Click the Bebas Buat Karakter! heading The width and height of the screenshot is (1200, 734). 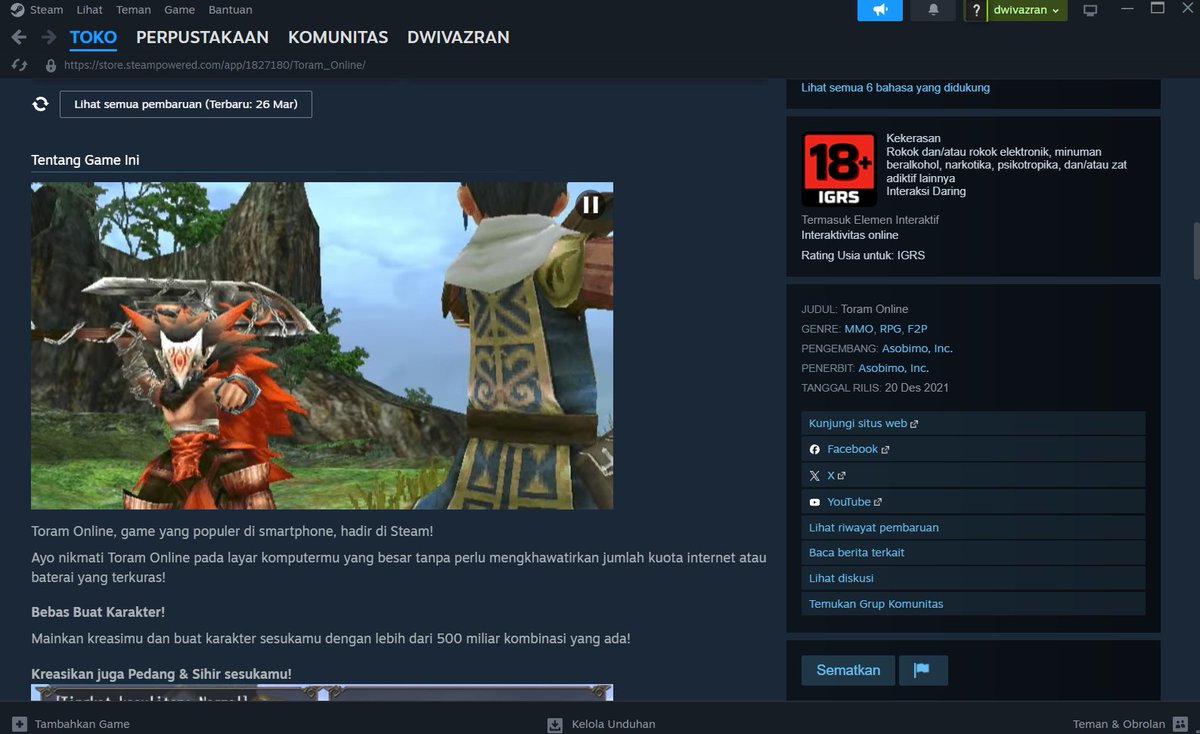click(x=98, y=612)
